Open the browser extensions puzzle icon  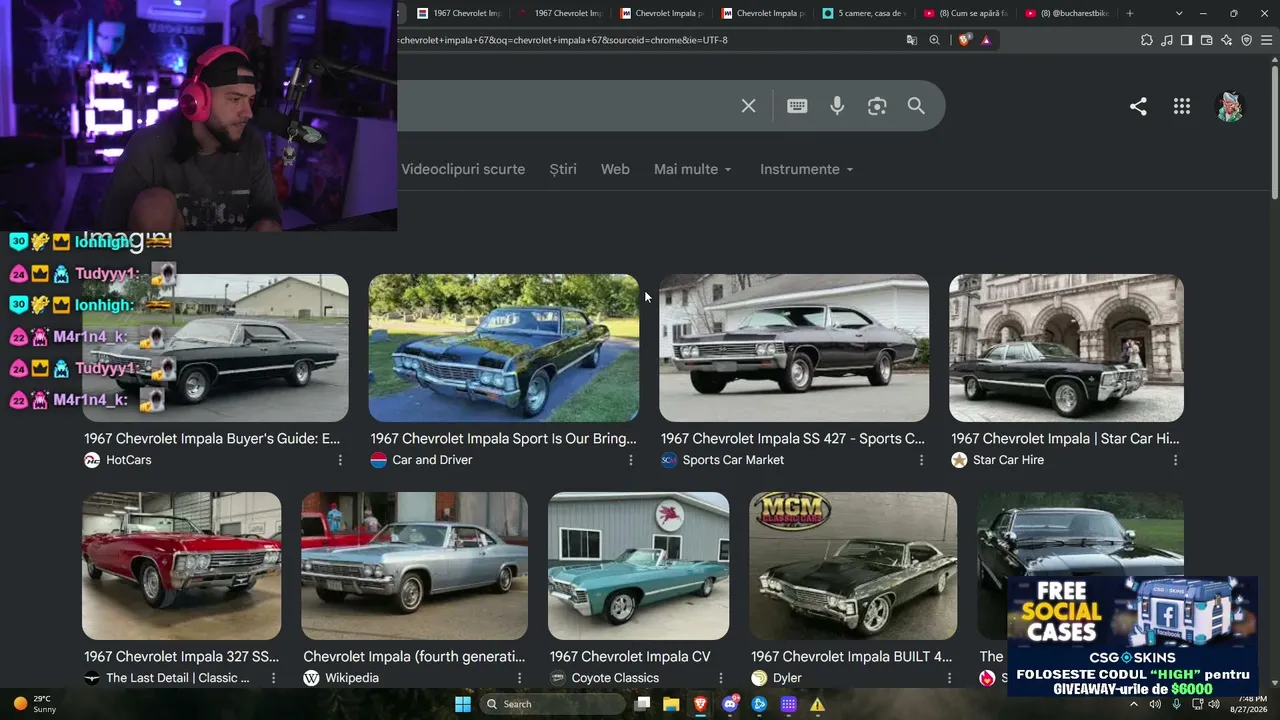(1147, 40)
